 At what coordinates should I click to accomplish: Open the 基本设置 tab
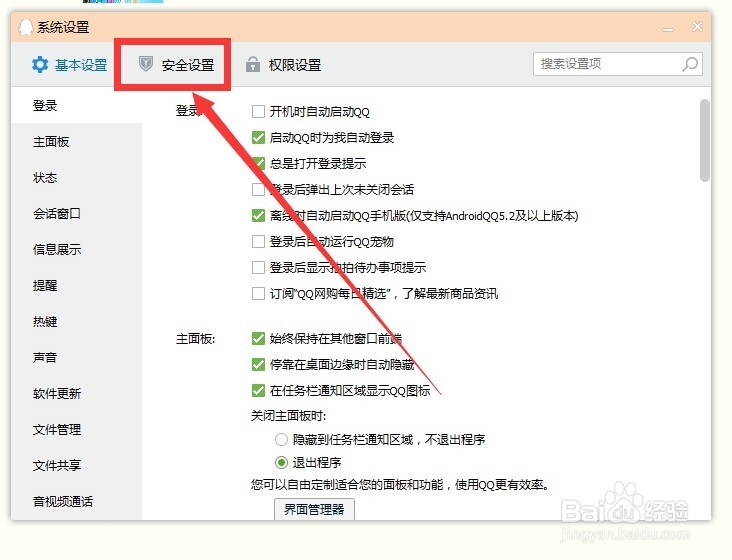70,64
